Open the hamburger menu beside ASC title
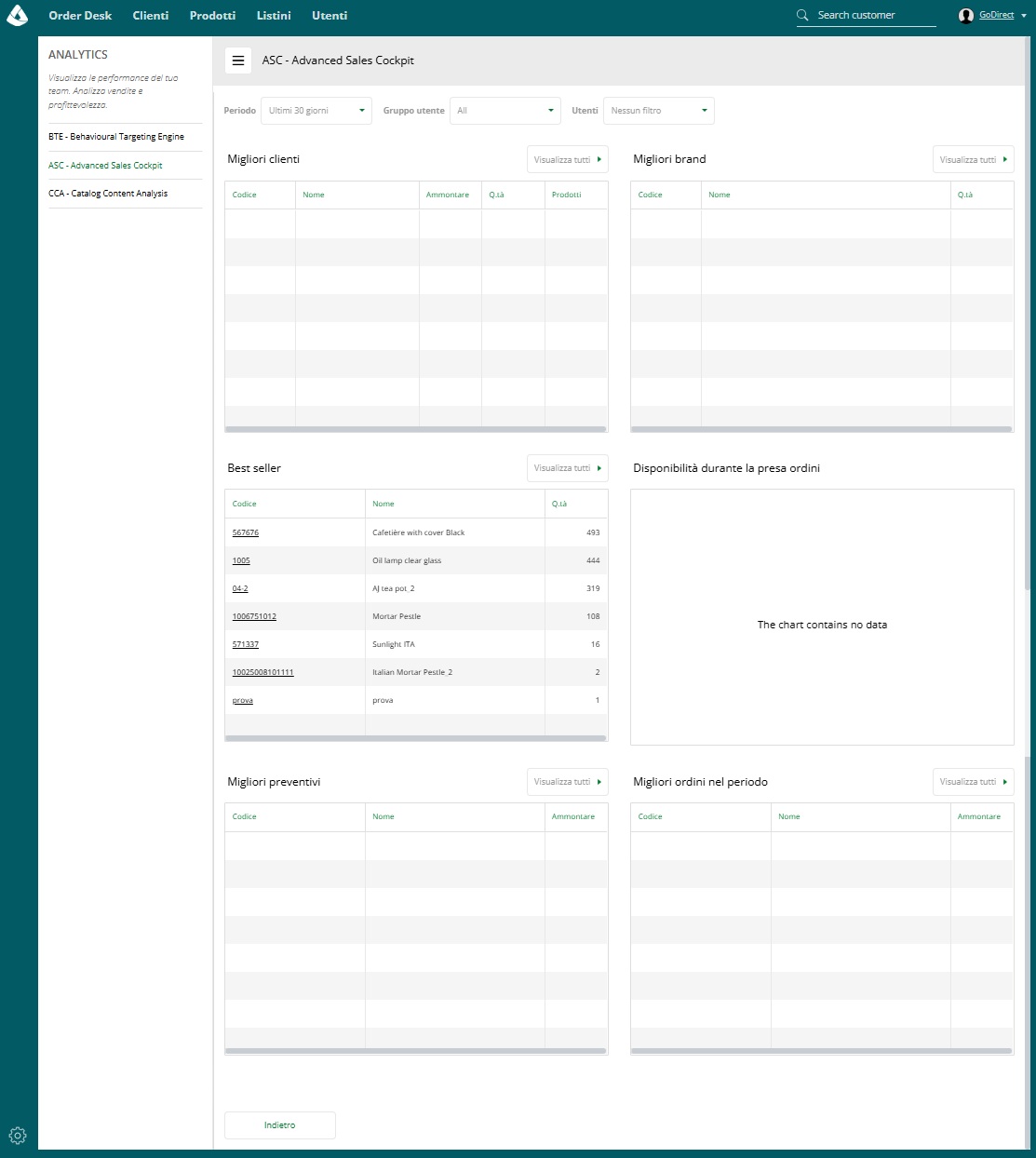This screenshot has width=1036, height=1158. point(238,61)
